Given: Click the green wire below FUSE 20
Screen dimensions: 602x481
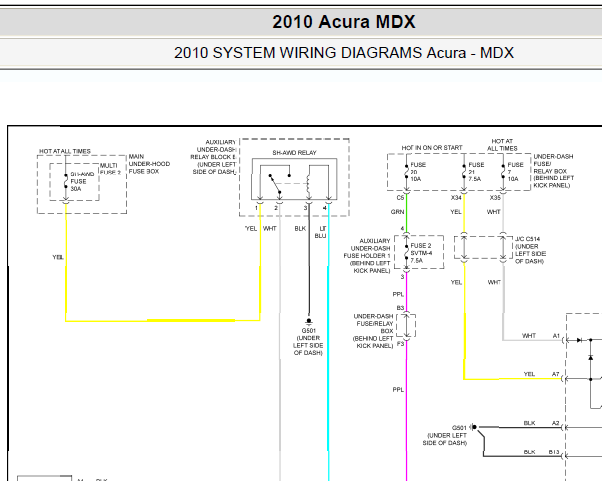Looking at the screenshot, I should pyautogui.click(x=406, y=212).
